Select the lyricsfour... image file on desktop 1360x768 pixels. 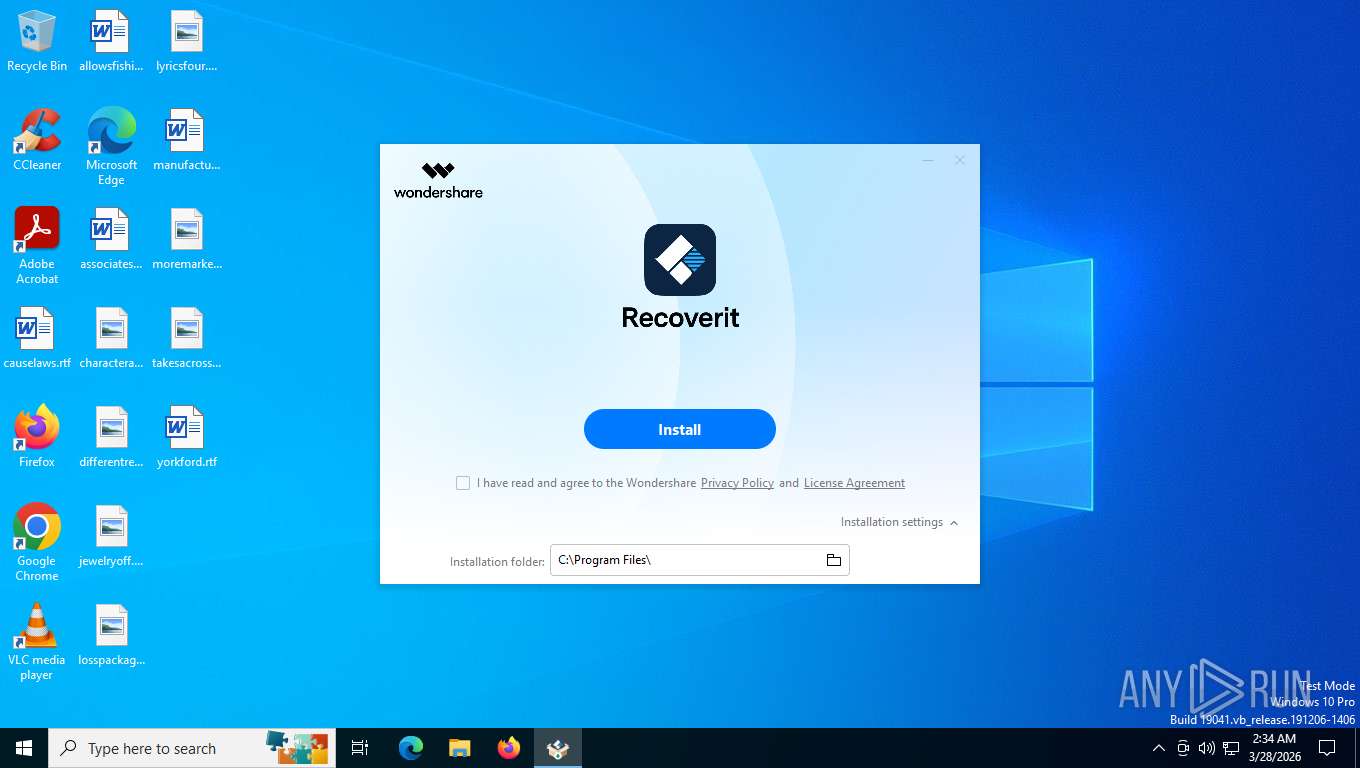coord(186,41)
